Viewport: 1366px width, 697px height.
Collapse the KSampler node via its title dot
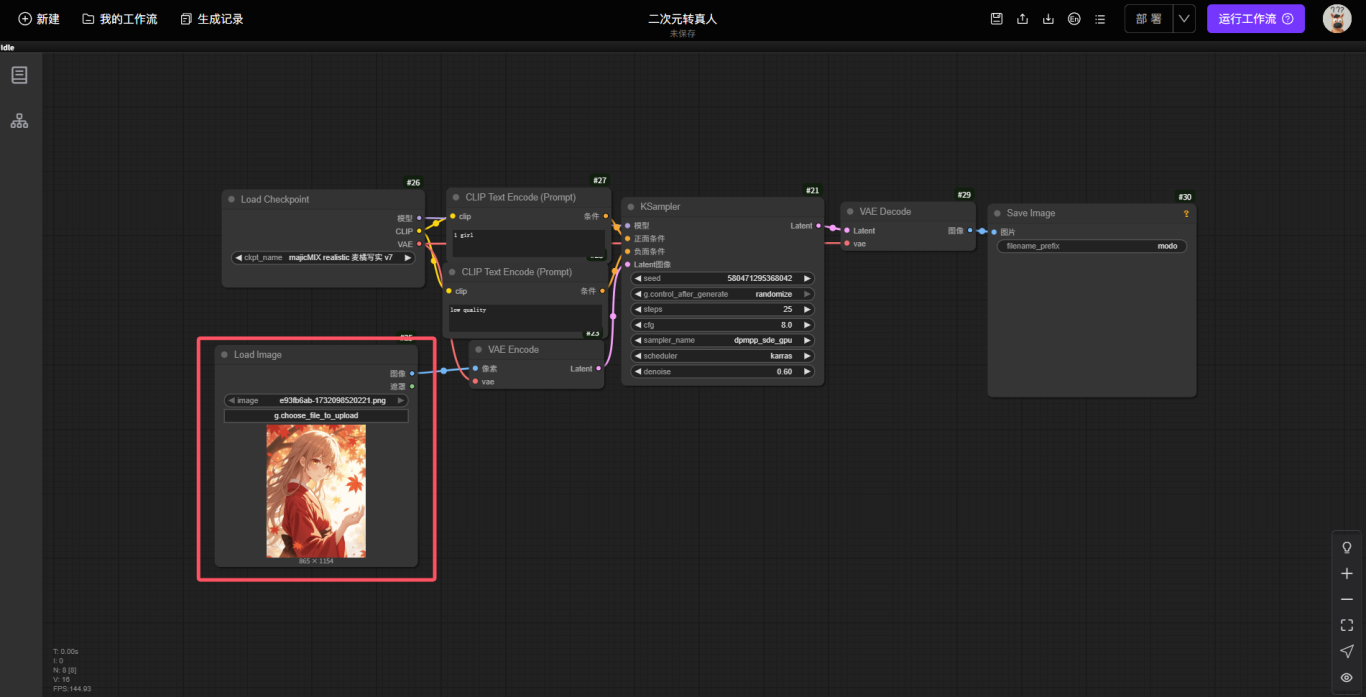coord(631,207)
